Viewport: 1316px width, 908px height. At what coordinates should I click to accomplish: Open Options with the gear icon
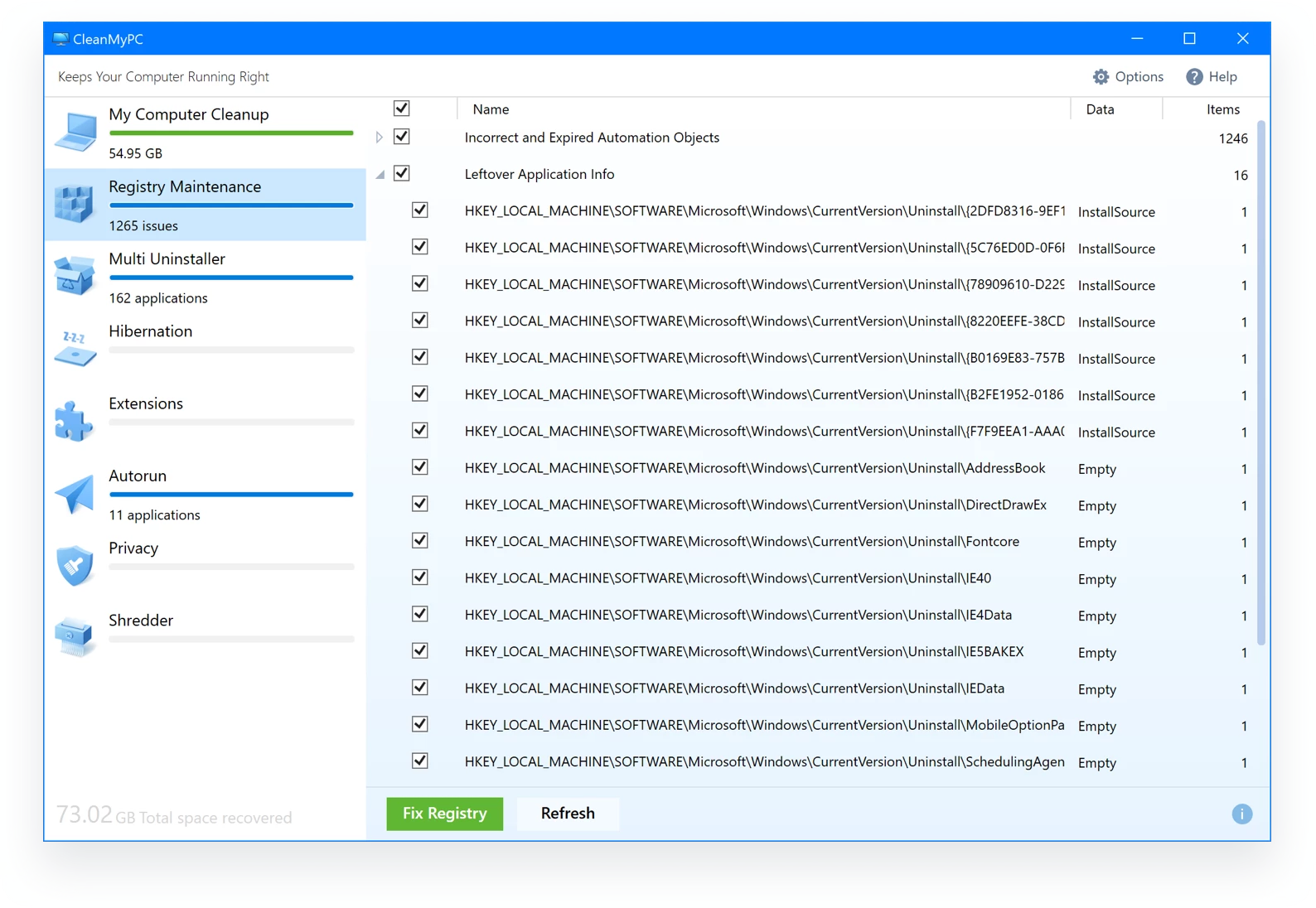(1101, 77)
